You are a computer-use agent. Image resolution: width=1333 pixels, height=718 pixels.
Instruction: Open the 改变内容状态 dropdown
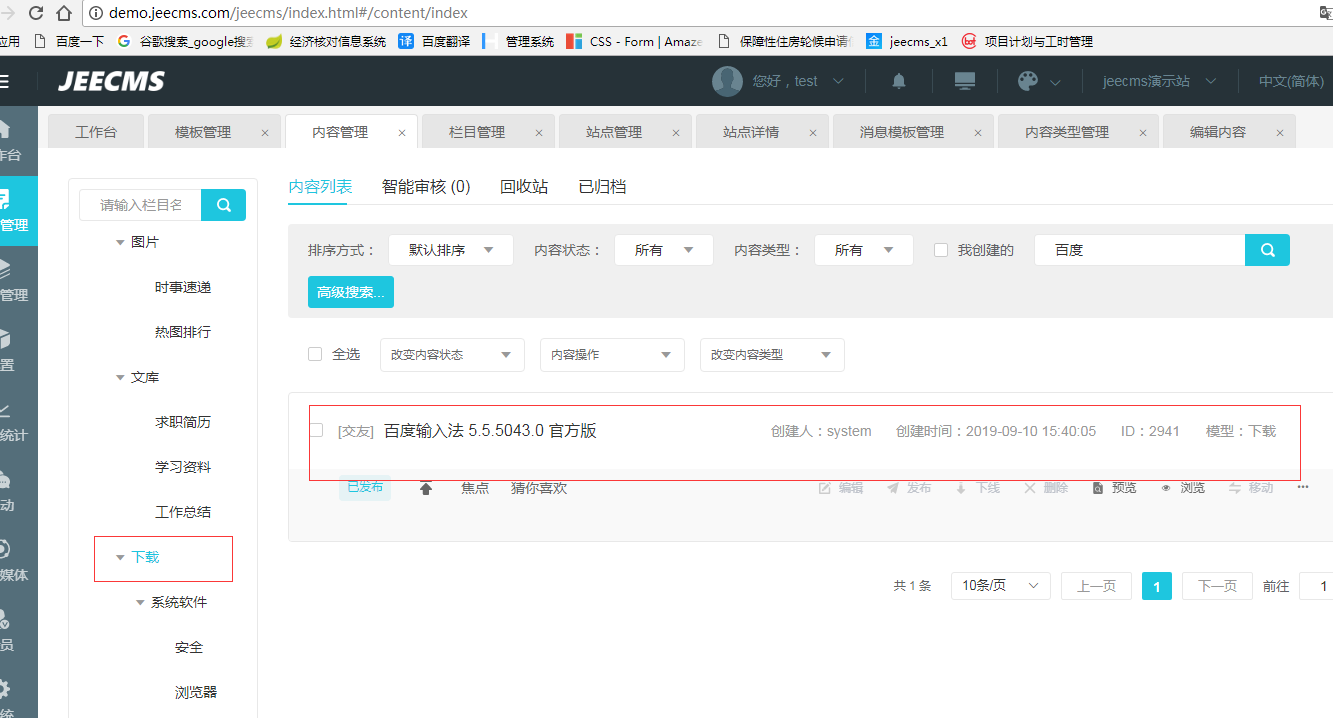(x=452, y=355)
